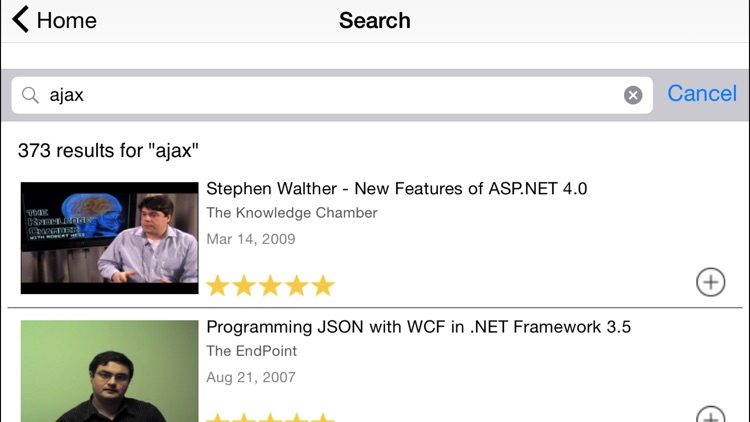Image resolution: width=750 pixels, height=422 pixels.
Task: Select the "New Features of ASP.NET 4.0" title
Action: (x=396, y=188)
